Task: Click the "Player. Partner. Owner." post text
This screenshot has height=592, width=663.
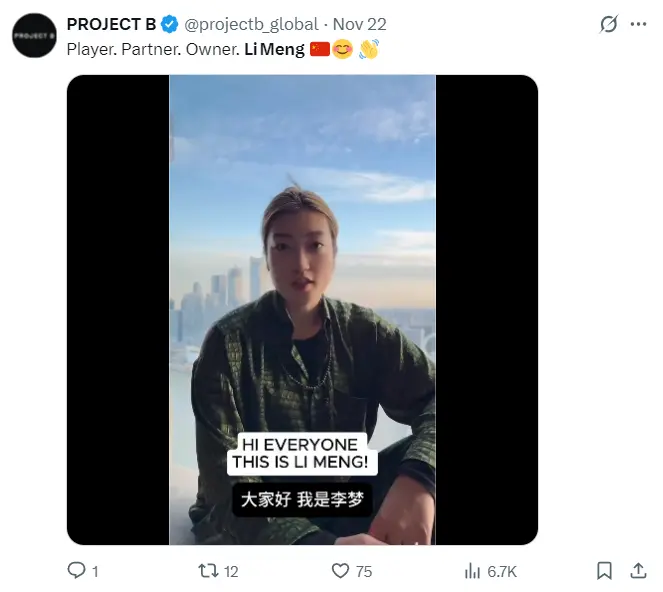Action: pyautogui.click(x=153, y=49)
